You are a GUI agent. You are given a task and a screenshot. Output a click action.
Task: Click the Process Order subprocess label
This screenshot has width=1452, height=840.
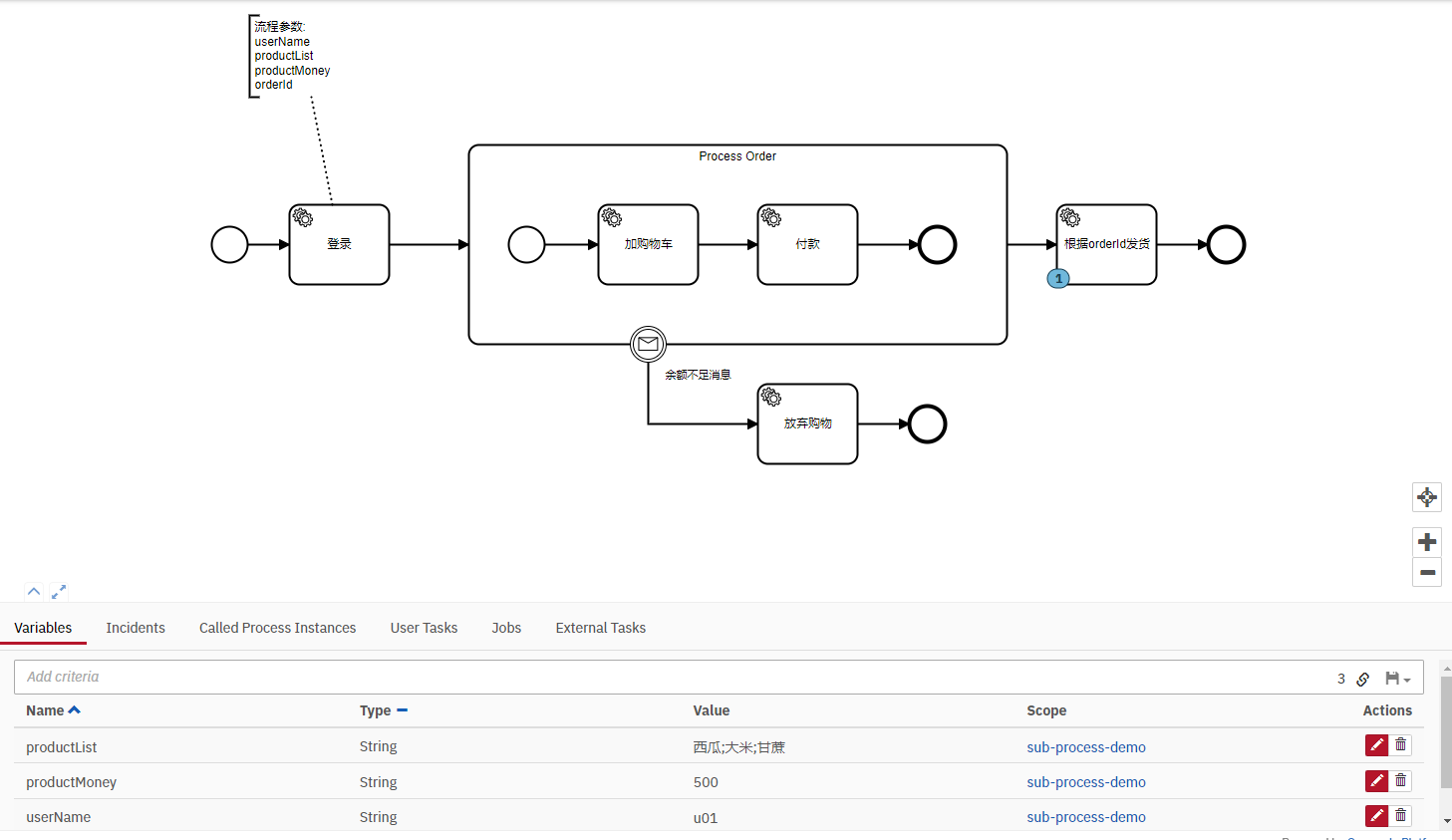(x=737, y=156)
